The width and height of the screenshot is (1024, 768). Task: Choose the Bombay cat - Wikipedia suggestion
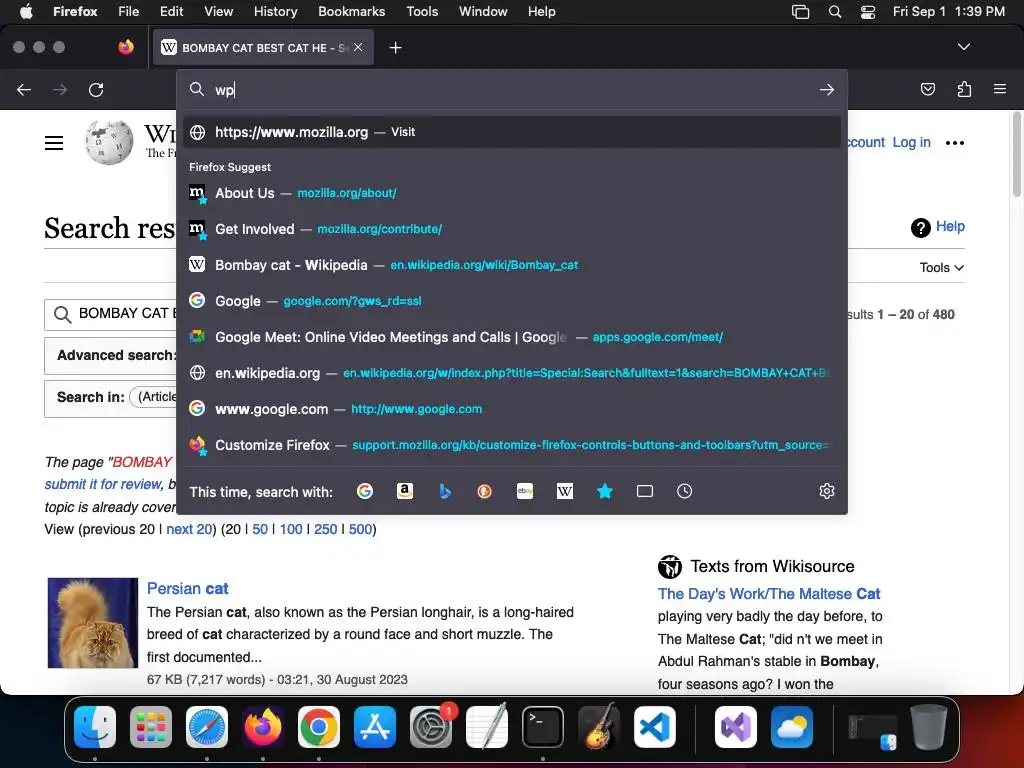coord(512,265)
